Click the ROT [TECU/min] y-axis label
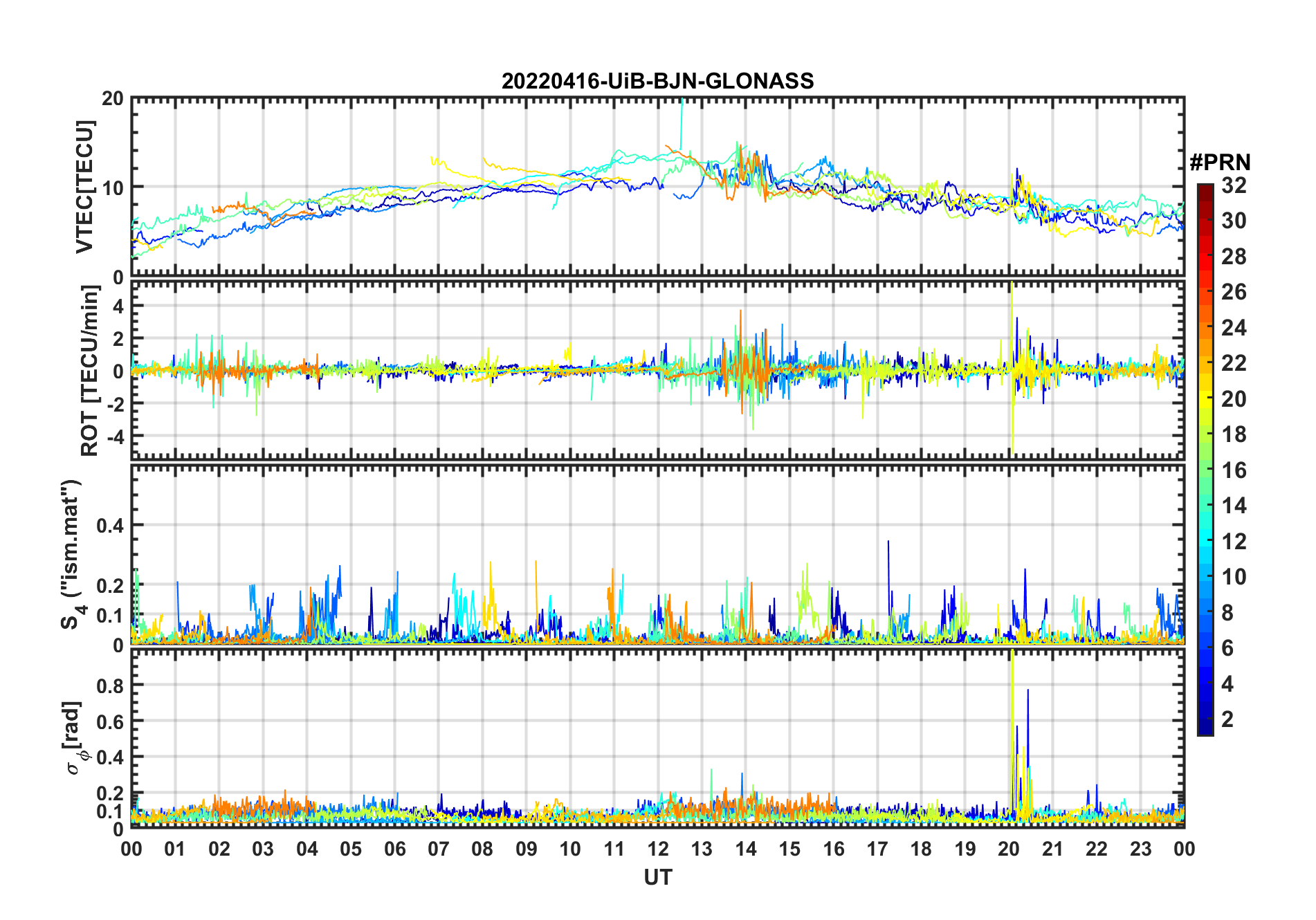The height and width of the screenshot is (920, 1316). tap(89, 371)
